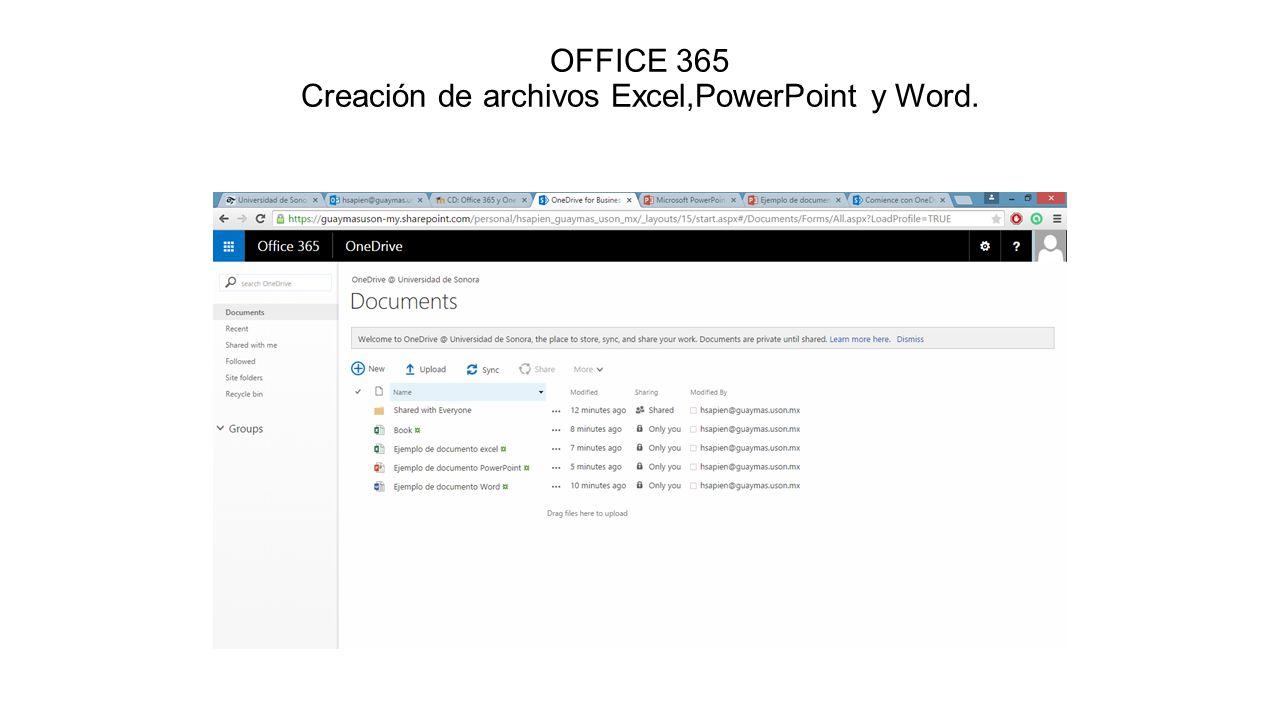
Task: Open Recycle bin in navigation
Action: (244, 394)
